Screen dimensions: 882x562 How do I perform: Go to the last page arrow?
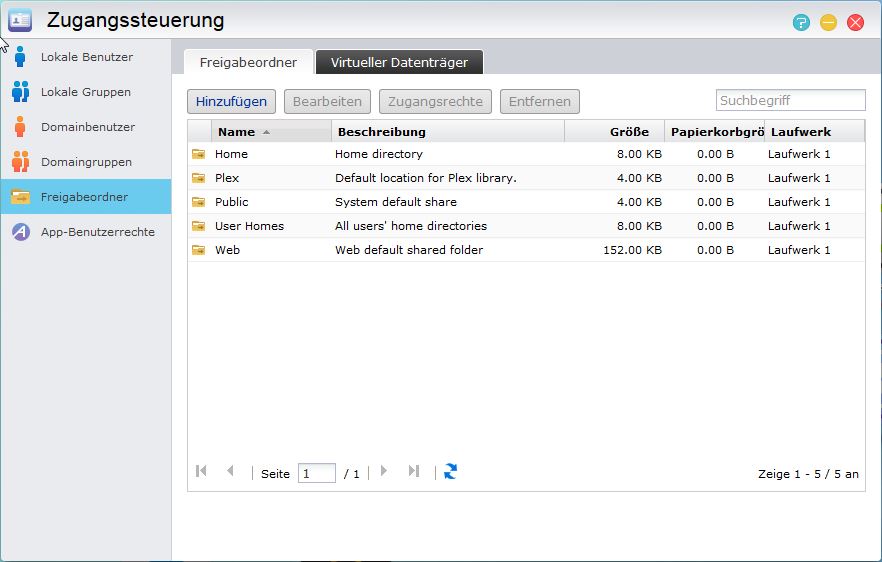(x=413, y=471)
